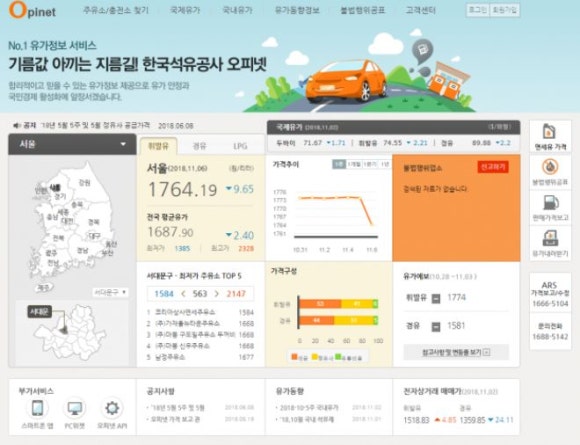
Task: Open the 1584 top-ranked station row
Action: tap(200, 312)
